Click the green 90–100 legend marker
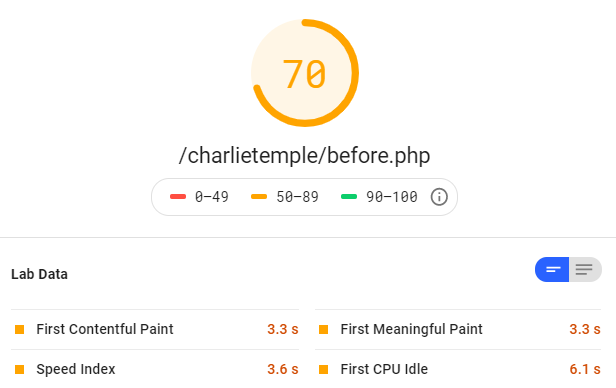616x388 pixels. click(349, 197)
